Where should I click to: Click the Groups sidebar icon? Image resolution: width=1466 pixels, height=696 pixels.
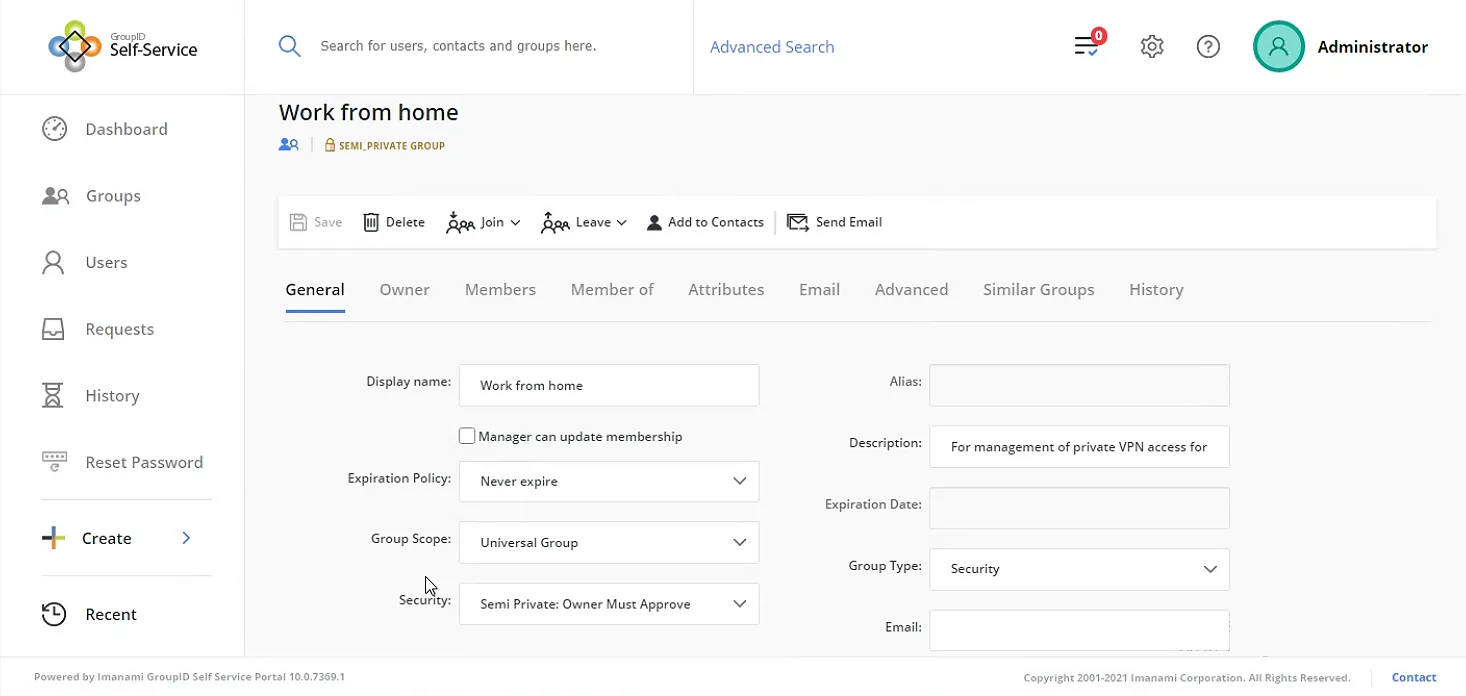pos(55,196)
